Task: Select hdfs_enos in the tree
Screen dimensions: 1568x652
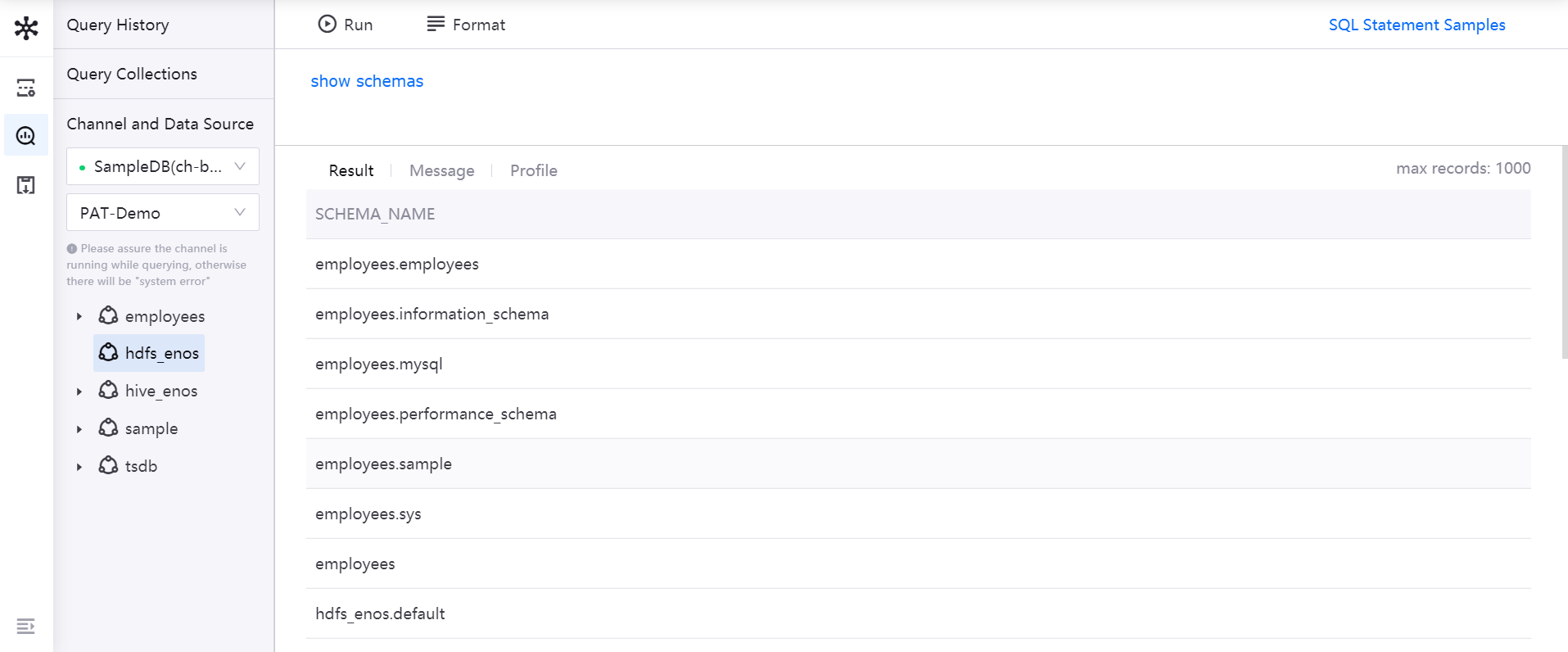Action: coord(149,353)
